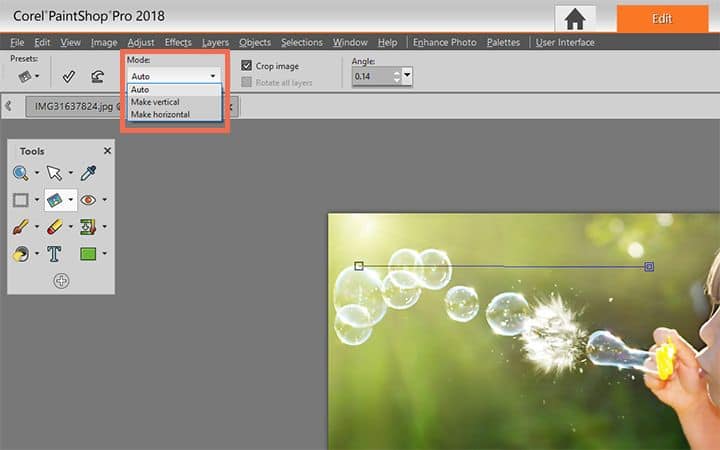
Task: Click the right straighten bar handle
Action: click(x=649, y=266)
